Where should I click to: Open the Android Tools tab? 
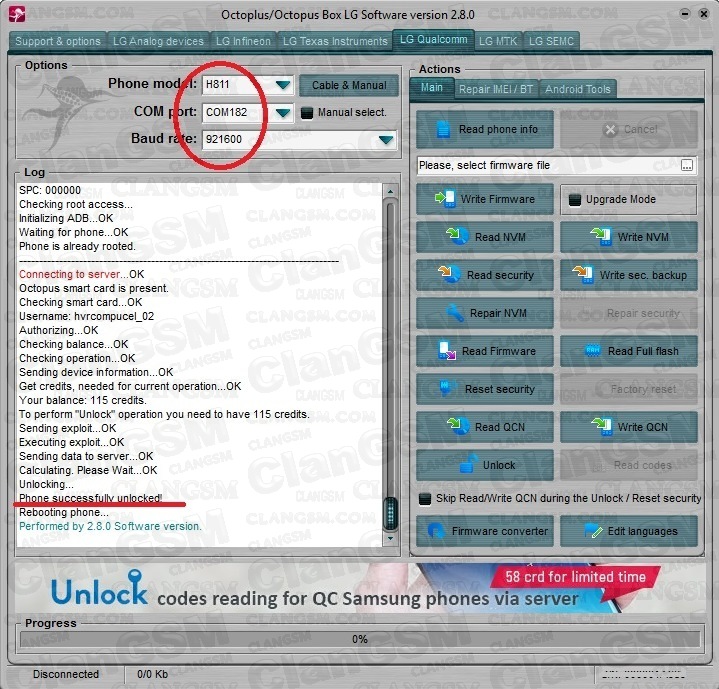(x=578, y=89)
